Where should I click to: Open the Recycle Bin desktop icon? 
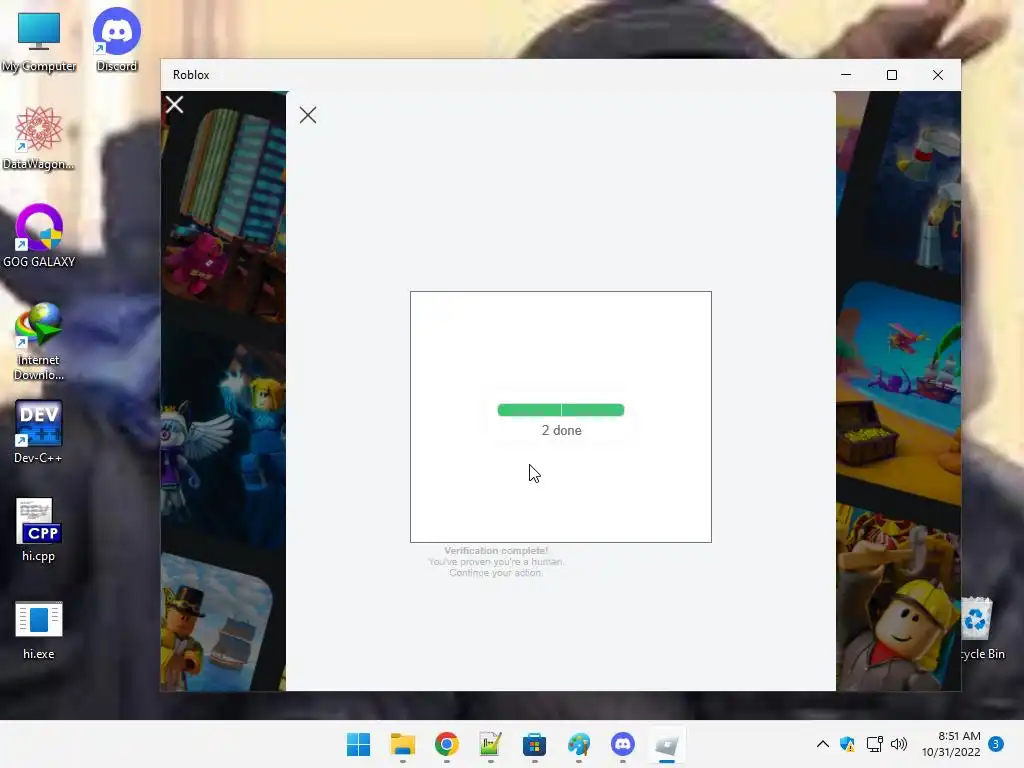(x=982, y=628)
